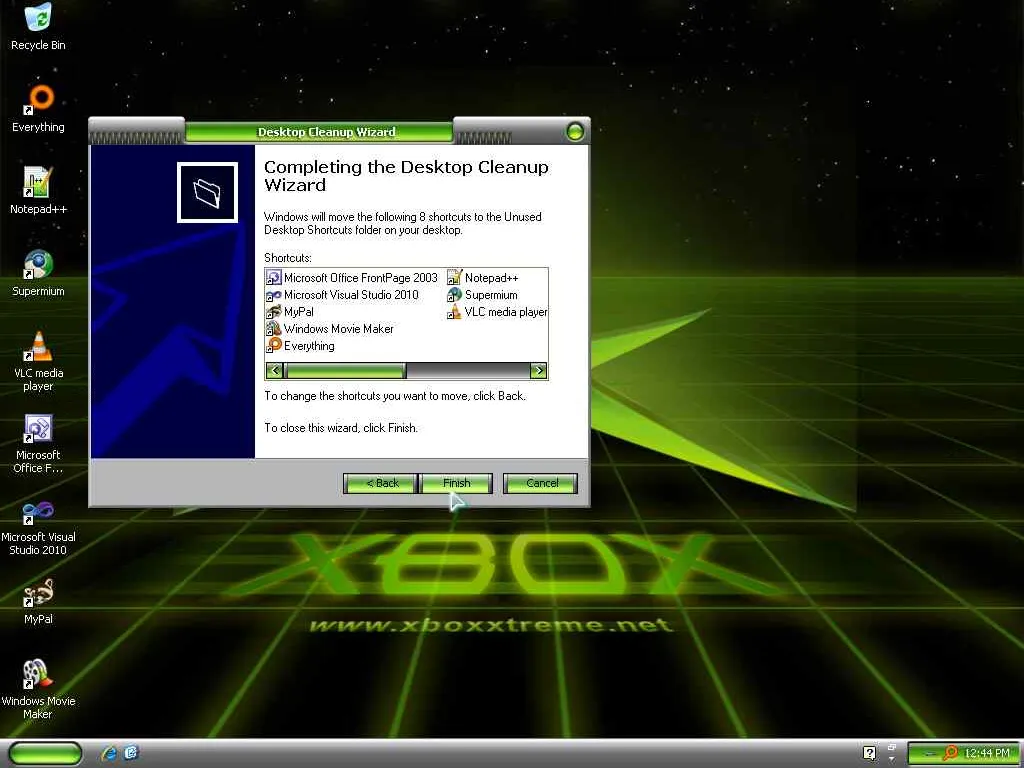Select the 'VLC media player' list entry text
This screenshot has width=1024, height=768.
click(506, 312)
